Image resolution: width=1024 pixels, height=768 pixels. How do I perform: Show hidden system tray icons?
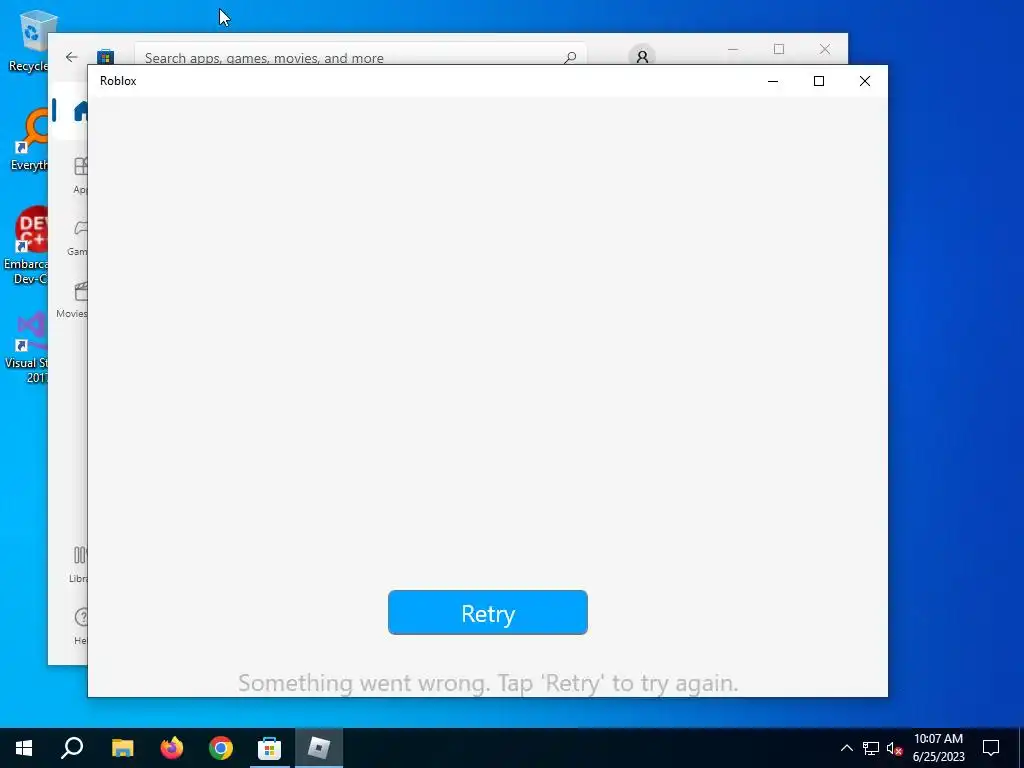pyautogui.click(x=846, y=748)
